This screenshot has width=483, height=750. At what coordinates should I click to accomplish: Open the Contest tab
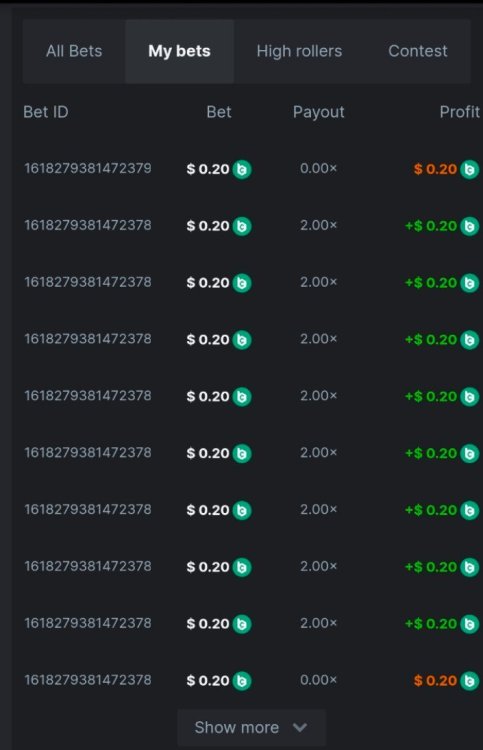click(x=417, y=51)
